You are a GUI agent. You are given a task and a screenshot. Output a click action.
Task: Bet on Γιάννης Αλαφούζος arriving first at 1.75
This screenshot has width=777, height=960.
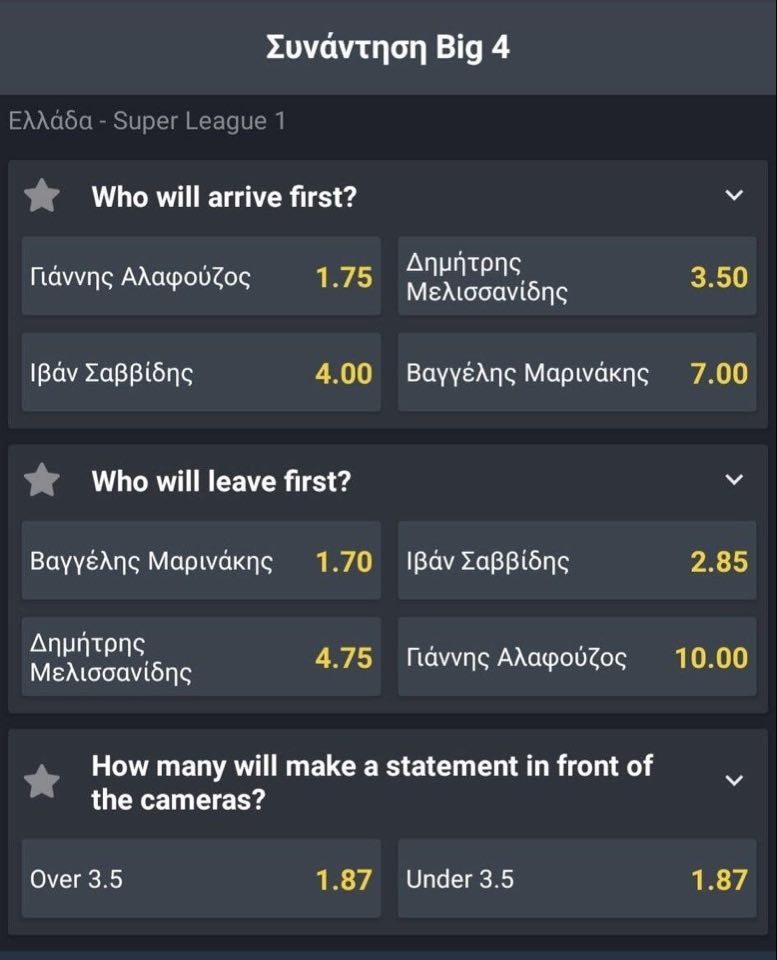coord(201,277)
